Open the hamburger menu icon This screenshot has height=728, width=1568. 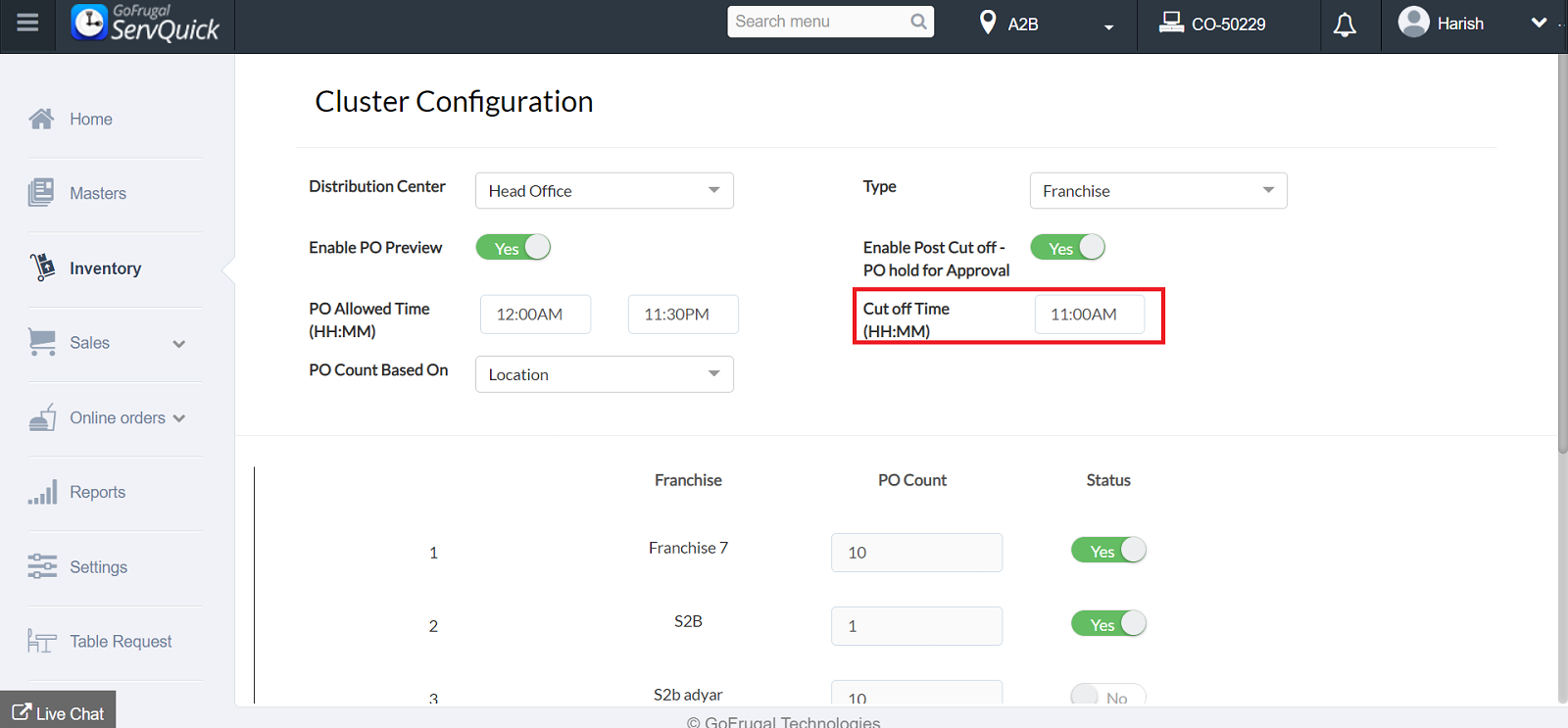click(27, 23)
